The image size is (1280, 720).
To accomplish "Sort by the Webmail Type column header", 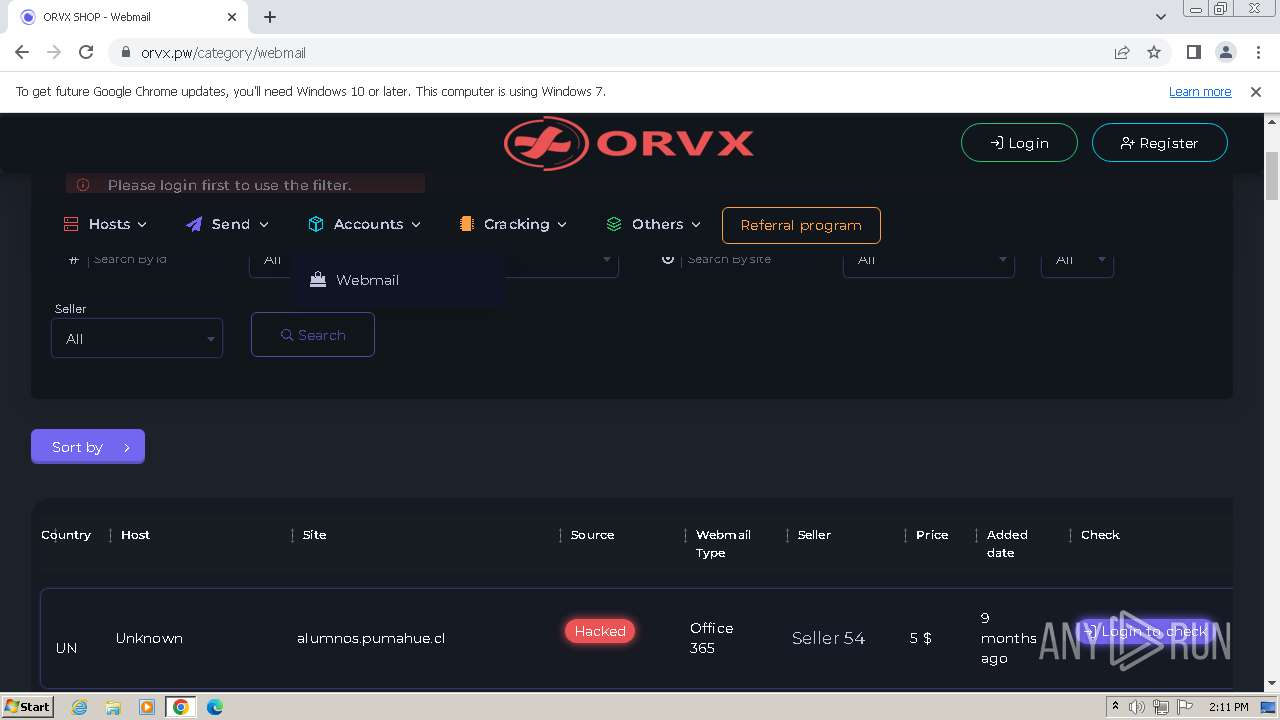I will tap(723, 544).
